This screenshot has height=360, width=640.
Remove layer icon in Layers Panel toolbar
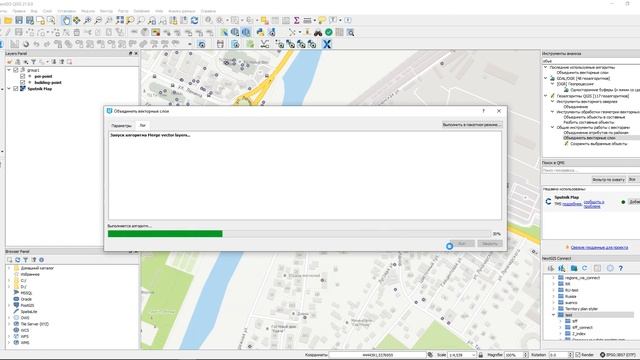tap(69, 62)
